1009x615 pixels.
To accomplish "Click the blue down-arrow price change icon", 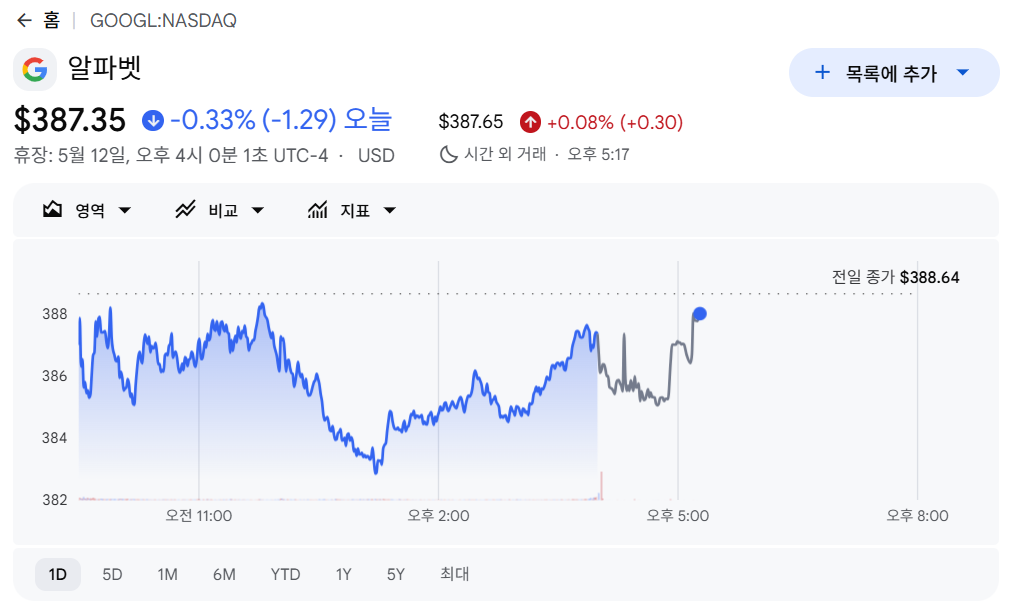I will tap(153, 120).
